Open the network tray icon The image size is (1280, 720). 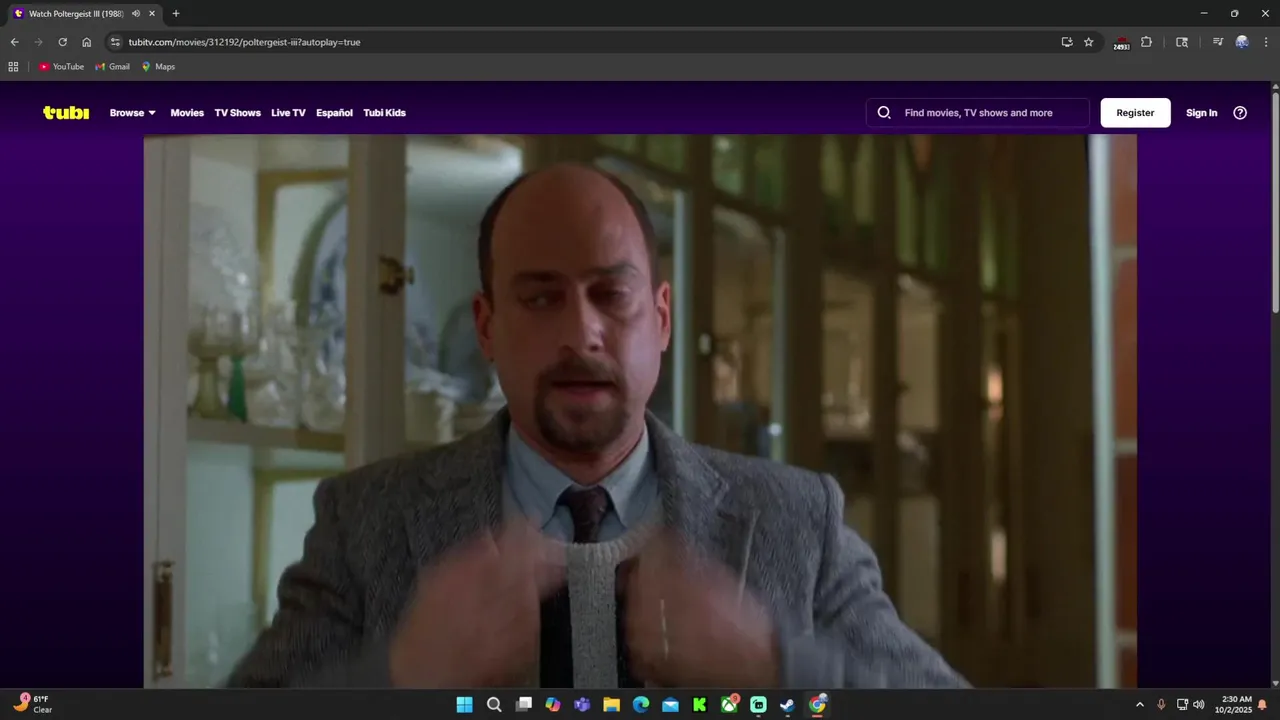(1182, 705)
